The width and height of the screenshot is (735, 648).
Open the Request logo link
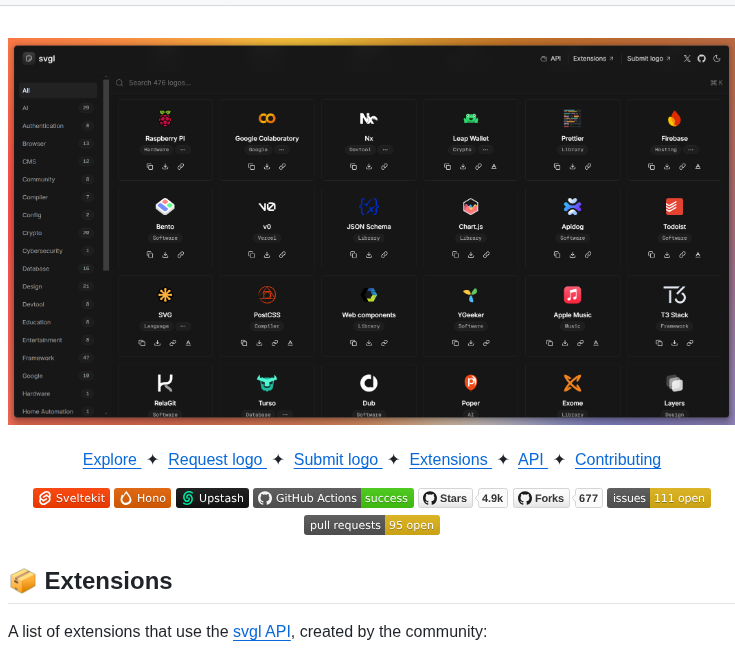[x=217, y=460]
